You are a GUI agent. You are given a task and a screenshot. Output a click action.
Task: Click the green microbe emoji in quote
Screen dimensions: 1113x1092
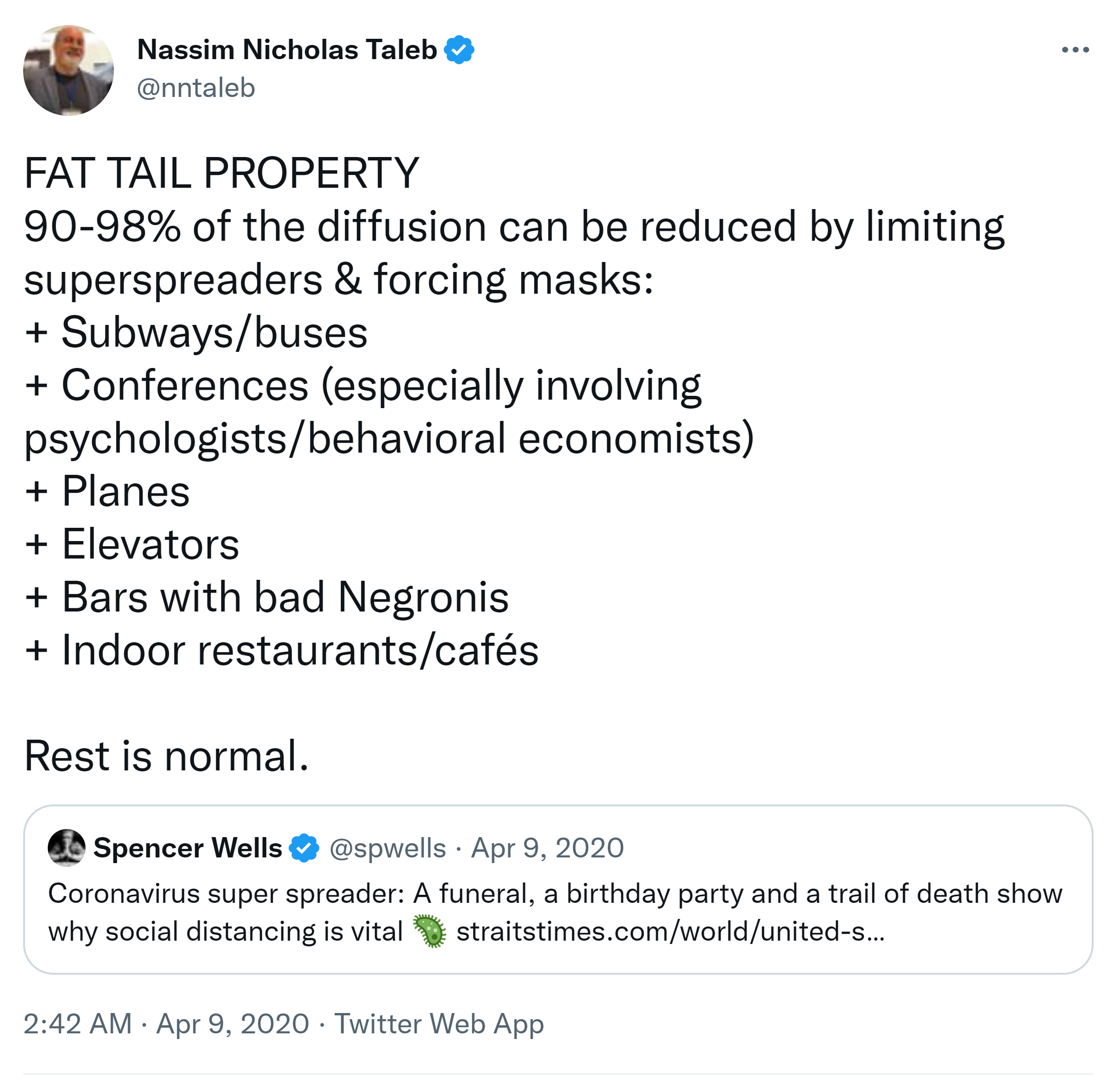(x=429, y=931)
